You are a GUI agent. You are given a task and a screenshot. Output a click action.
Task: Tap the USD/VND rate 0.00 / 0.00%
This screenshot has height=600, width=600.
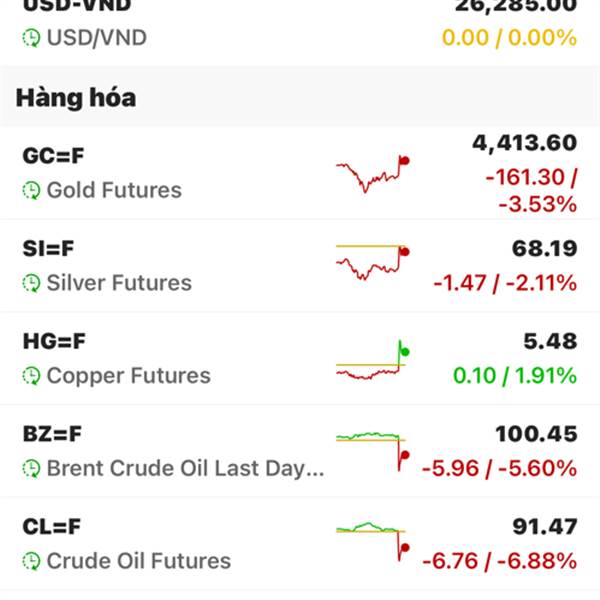coord(510,38)
